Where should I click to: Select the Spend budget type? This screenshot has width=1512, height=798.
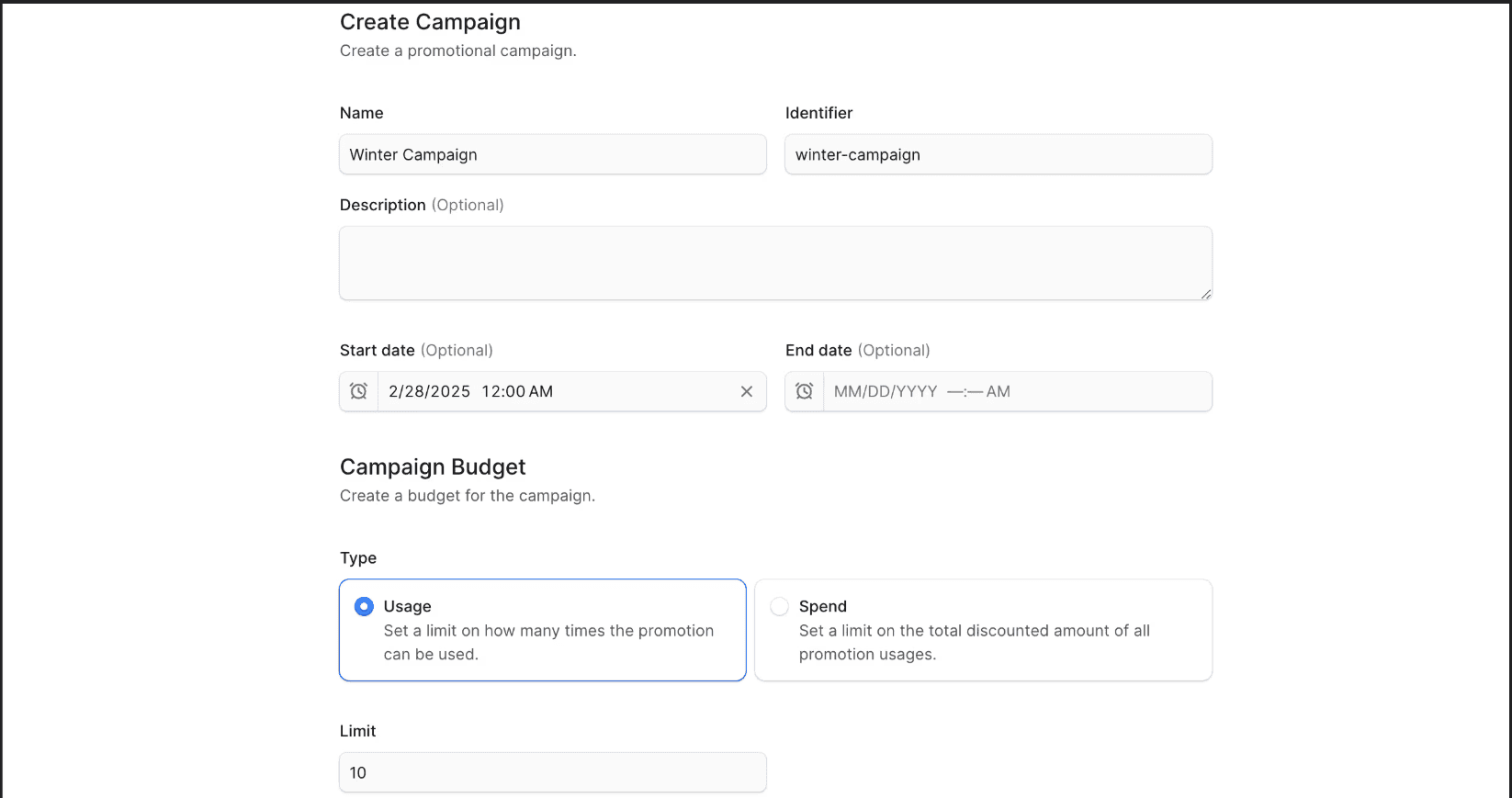780,606
